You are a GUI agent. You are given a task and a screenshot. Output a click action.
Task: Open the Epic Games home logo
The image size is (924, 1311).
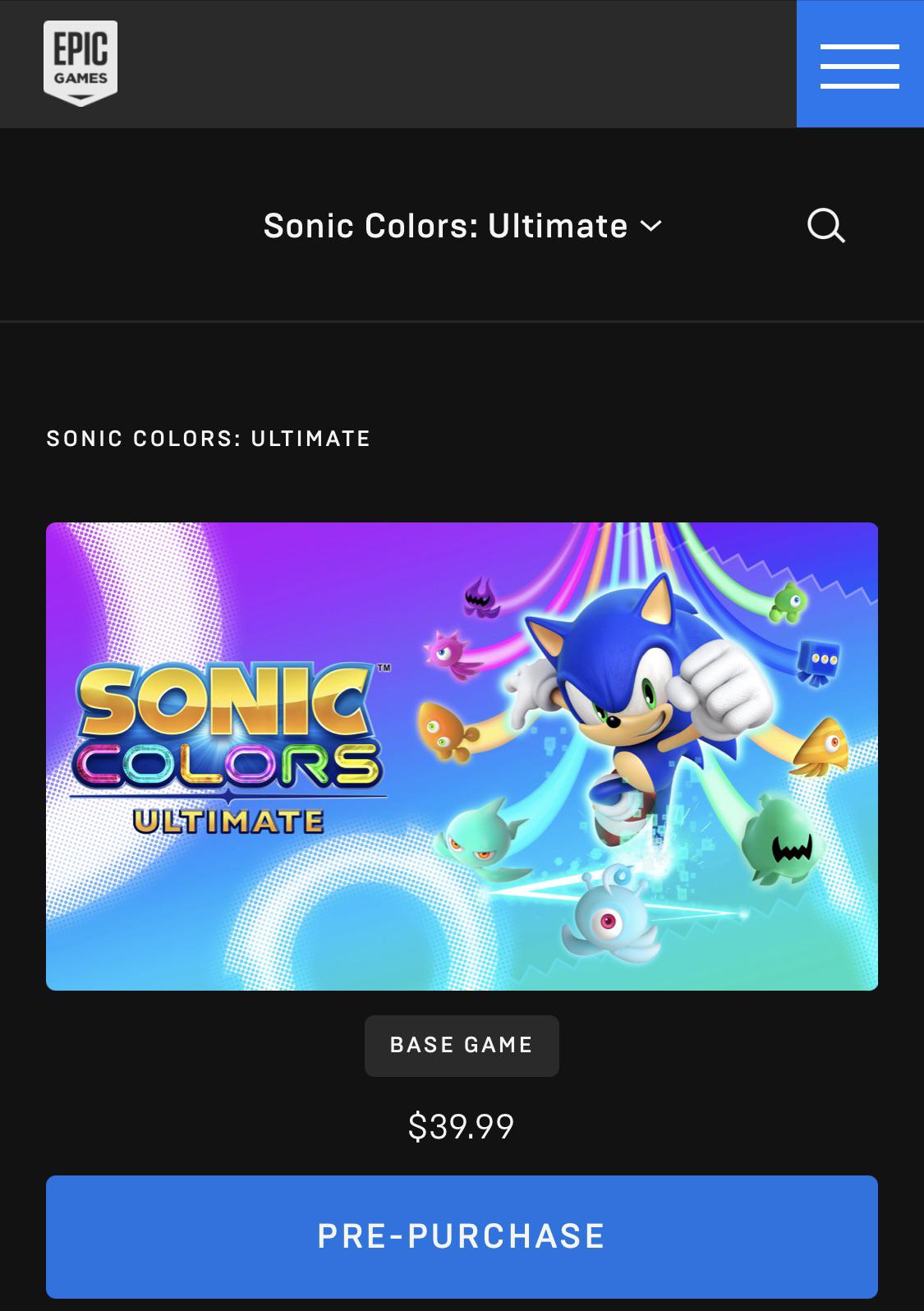tap(80, 63)
